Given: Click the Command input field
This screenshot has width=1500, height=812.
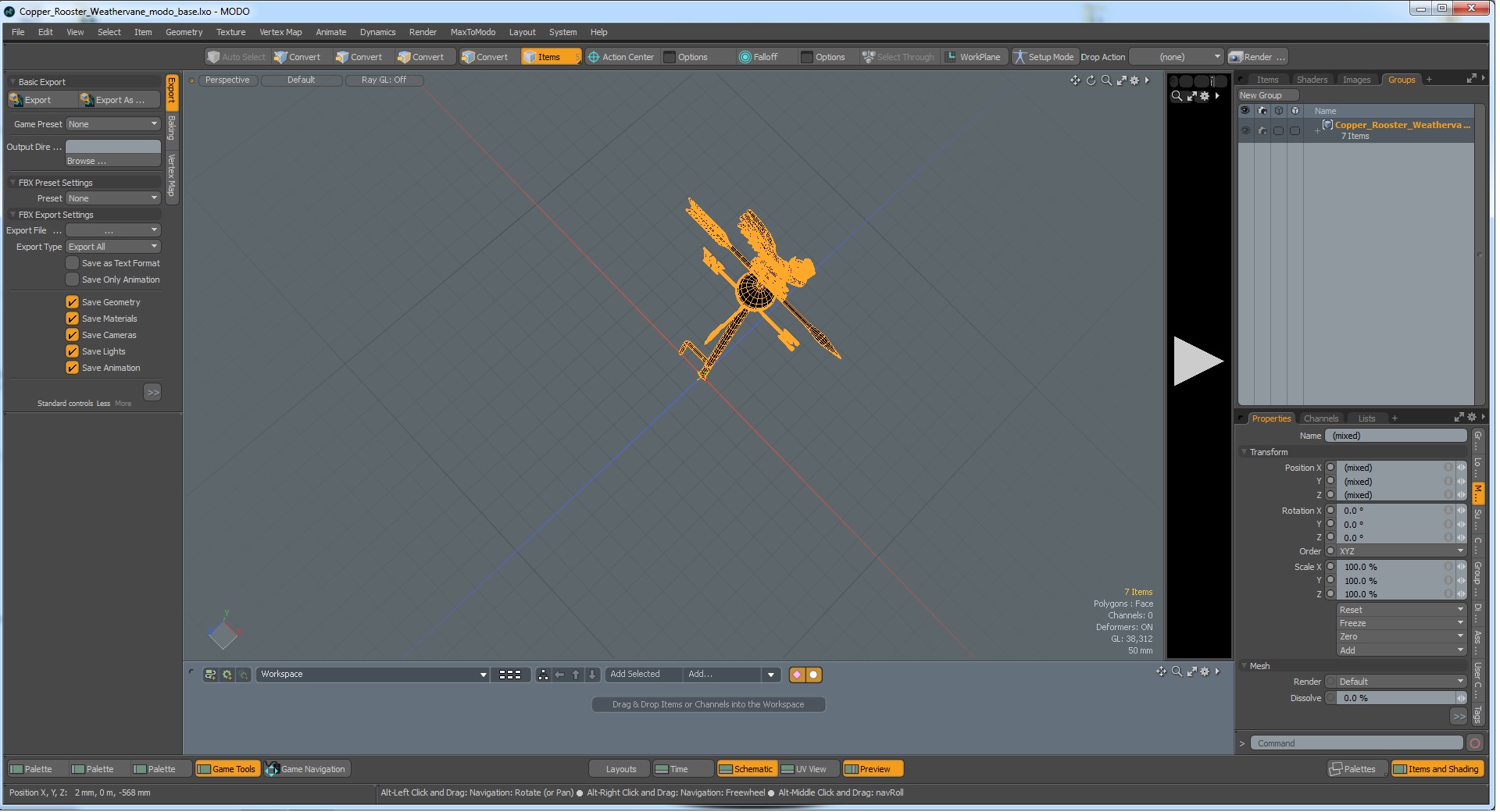Looking at the screenshot, I should pyautogui.click(x=1356, y=743).
